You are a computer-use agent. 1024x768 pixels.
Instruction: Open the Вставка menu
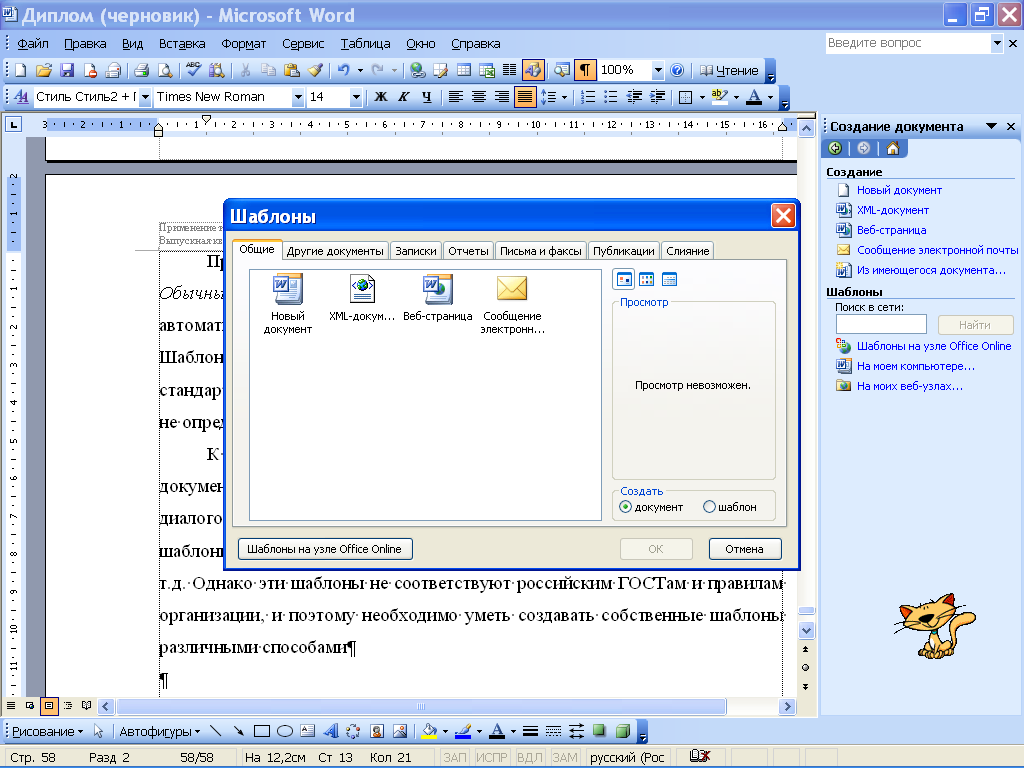182,44
